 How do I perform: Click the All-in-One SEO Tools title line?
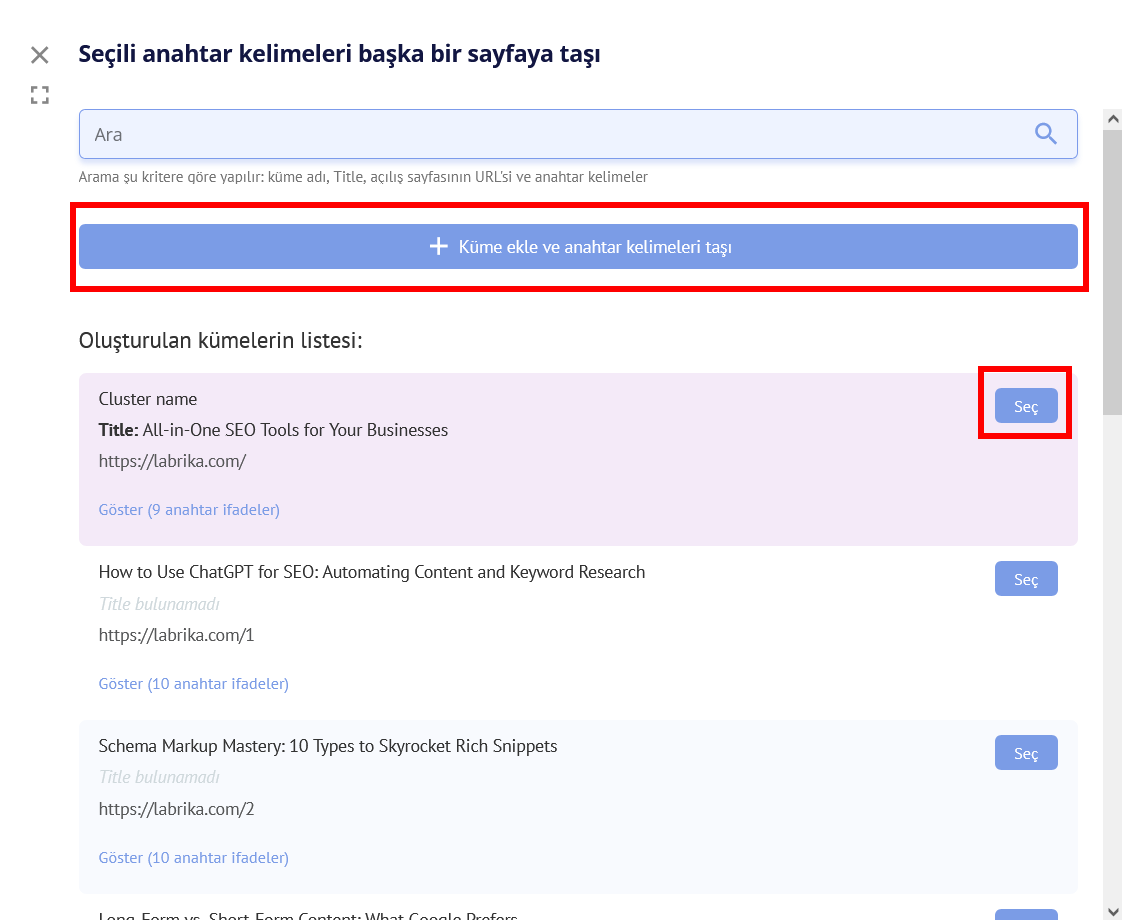[273, 430]
